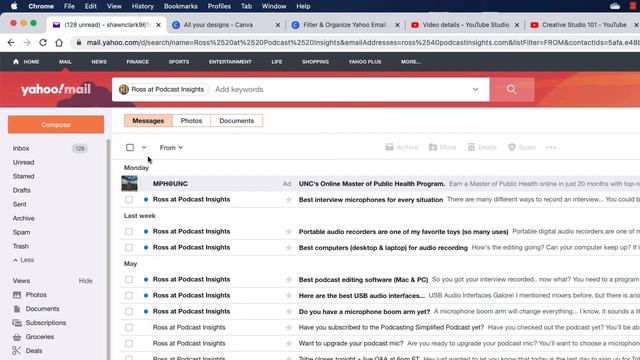Click the Yahoo Mail logo

56,89
